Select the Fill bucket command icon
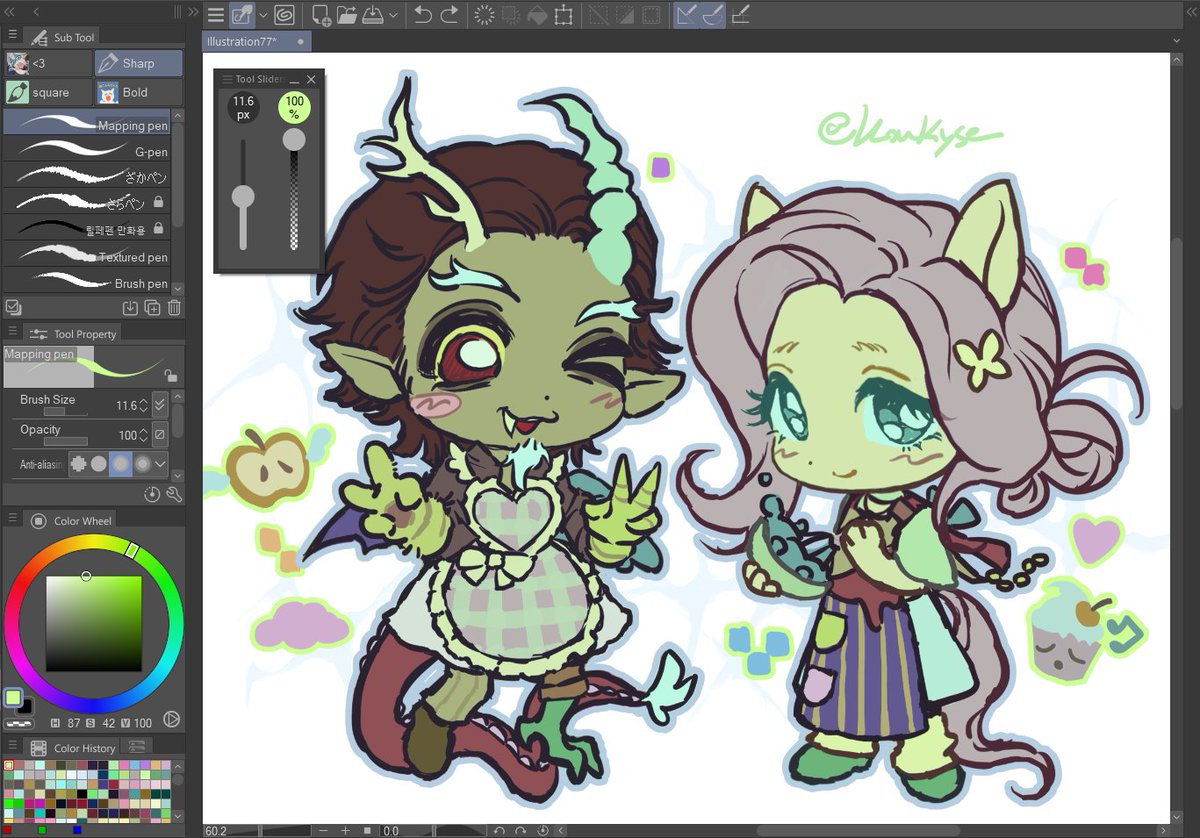 [x=537, y=15]
